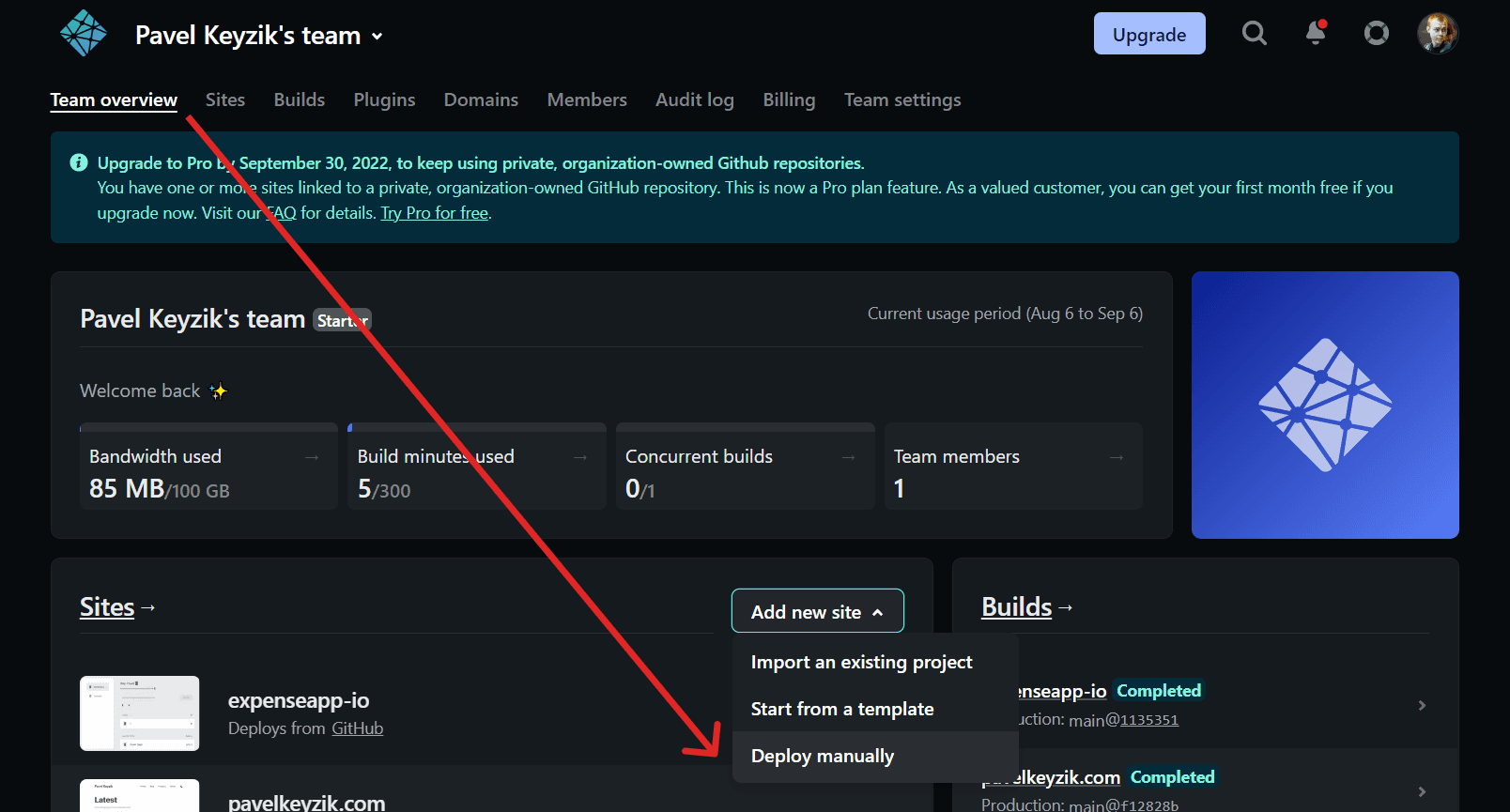Click the Current usage period text
Image resolution: width=1510 pixels, height=812 pixels.
(1005, 314)
